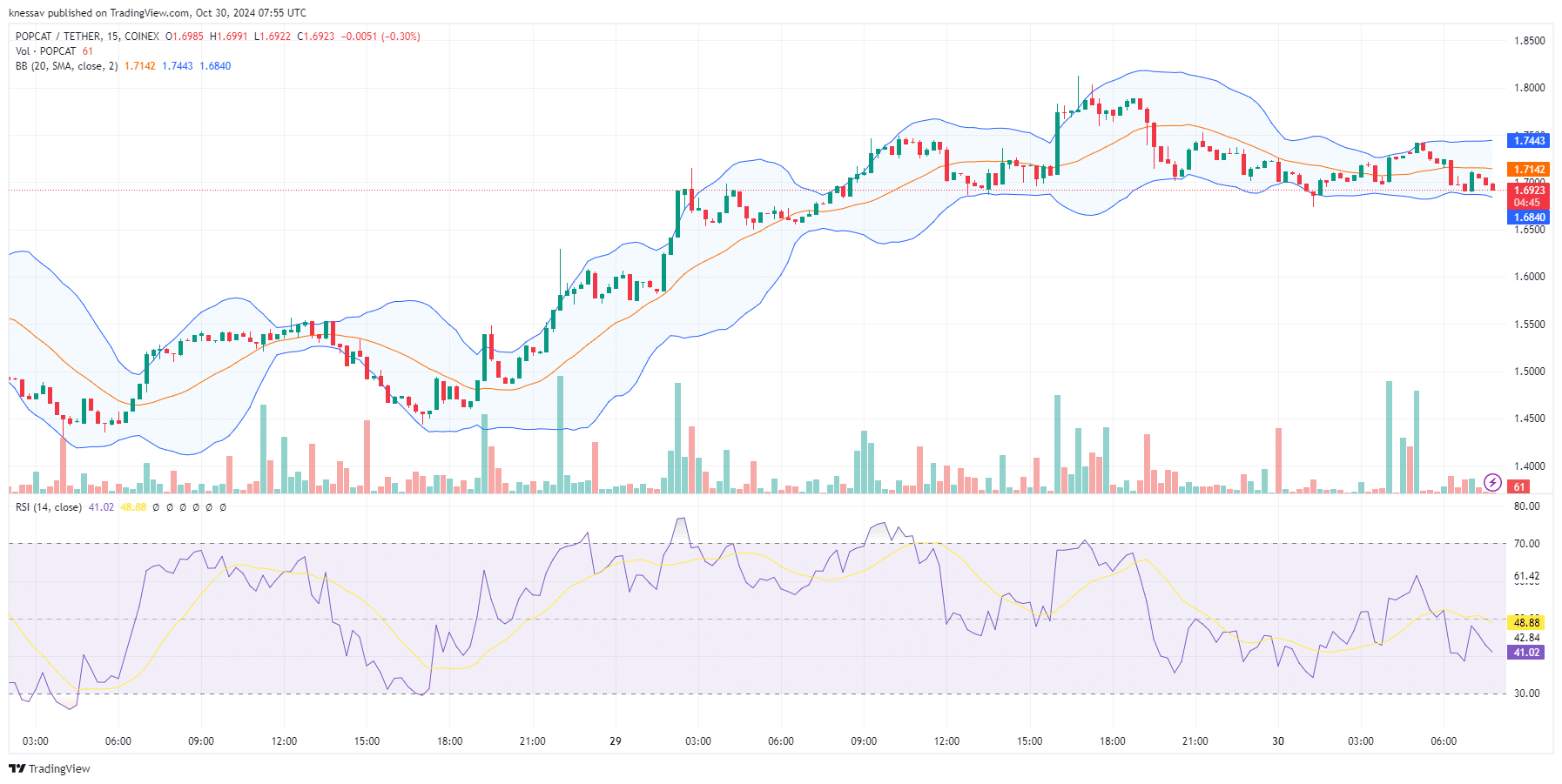The height and width of the screenshot is (784, 1562).
Task: Click the 1.5000 price axis label
Action: point(1530,372)
